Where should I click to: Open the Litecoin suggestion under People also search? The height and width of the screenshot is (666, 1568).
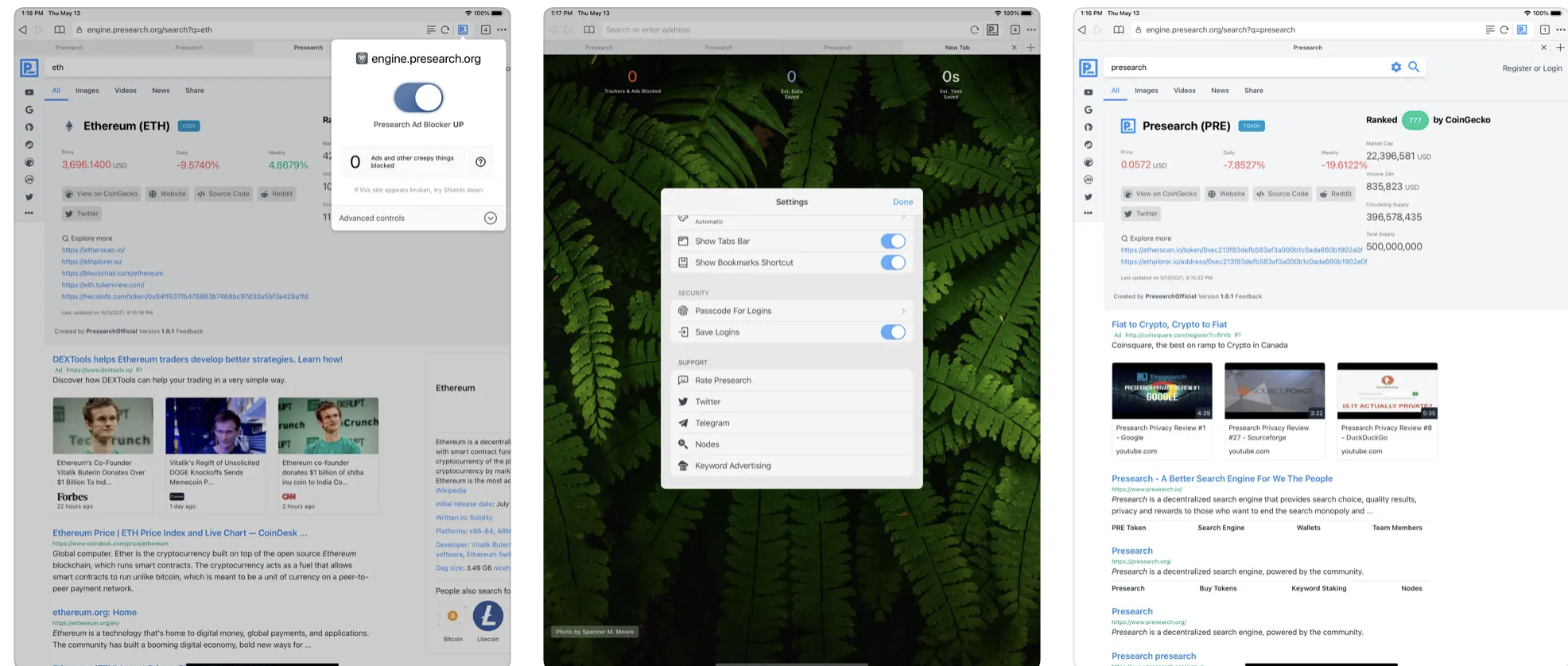(488, 616)
